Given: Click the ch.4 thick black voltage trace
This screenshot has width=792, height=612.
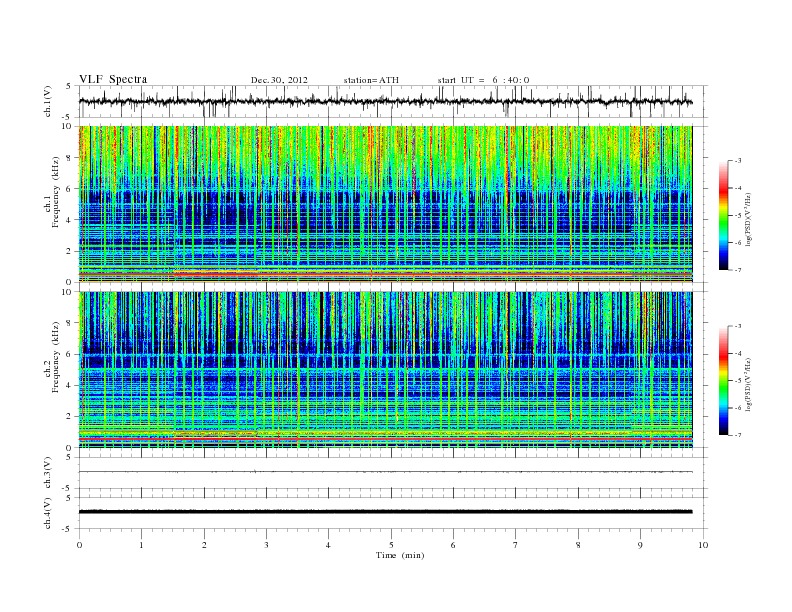Looking at the screenshot, I should (x=385, y=512).
